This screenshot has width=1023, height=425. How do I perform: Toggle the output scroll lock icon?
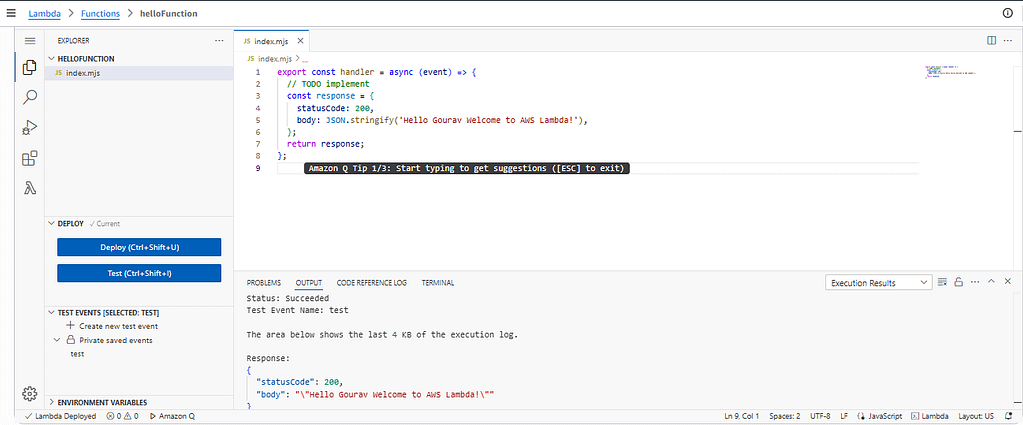point(958,283)
